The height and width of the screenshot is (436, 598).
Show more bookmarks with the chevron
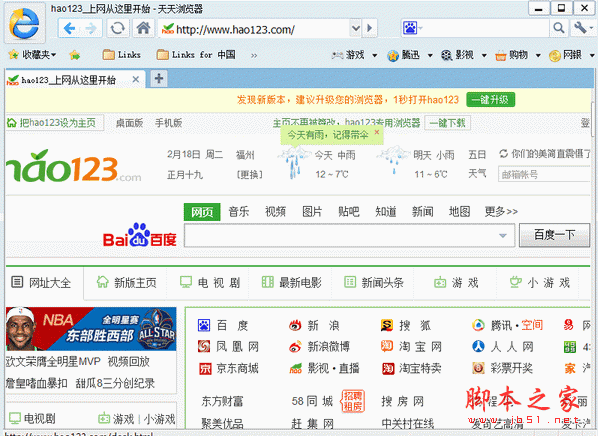[x=254, y=56]
